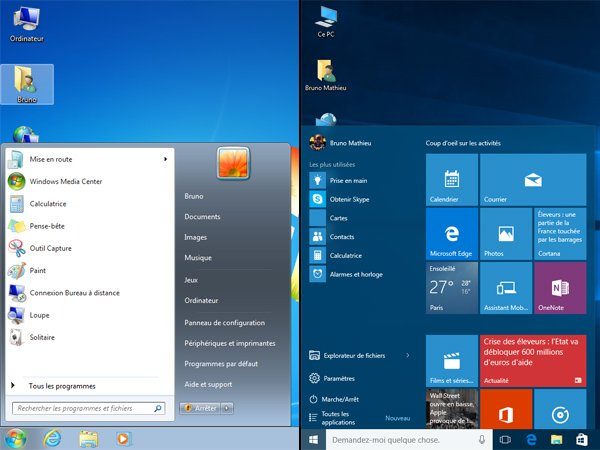Select the Bruno folder desktop icon
The width and height of the screenshot is (600, 450).
(27, 84)
